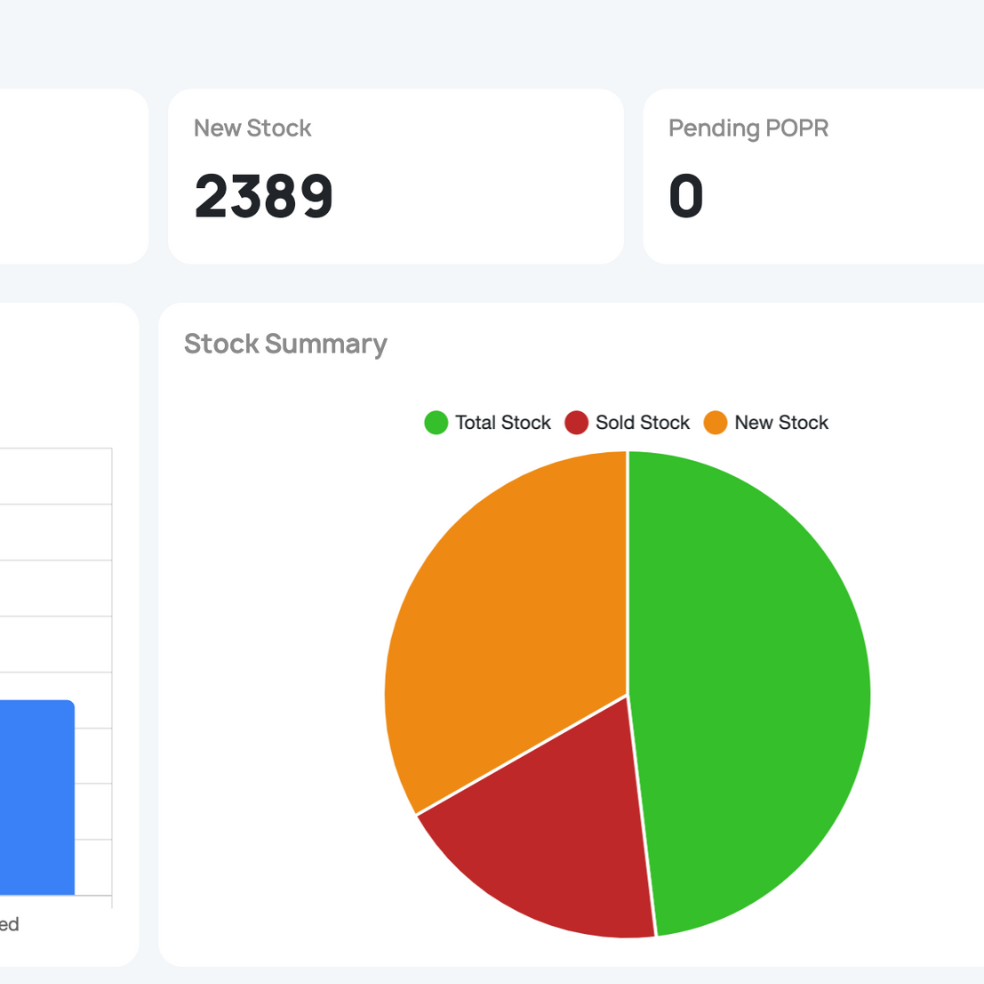Toggle the 'New Stock' legend label in chart
The height and width of the screenshot is (984, 984).
click(x=781, y=423)
